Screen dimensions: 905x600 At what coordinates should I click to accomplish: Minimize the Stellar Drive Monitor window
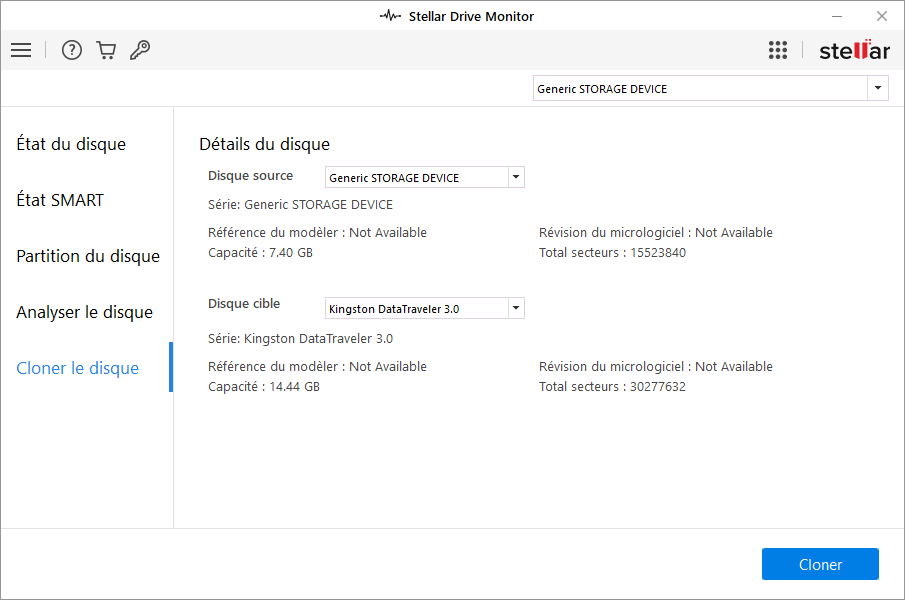tap(836, 16)
